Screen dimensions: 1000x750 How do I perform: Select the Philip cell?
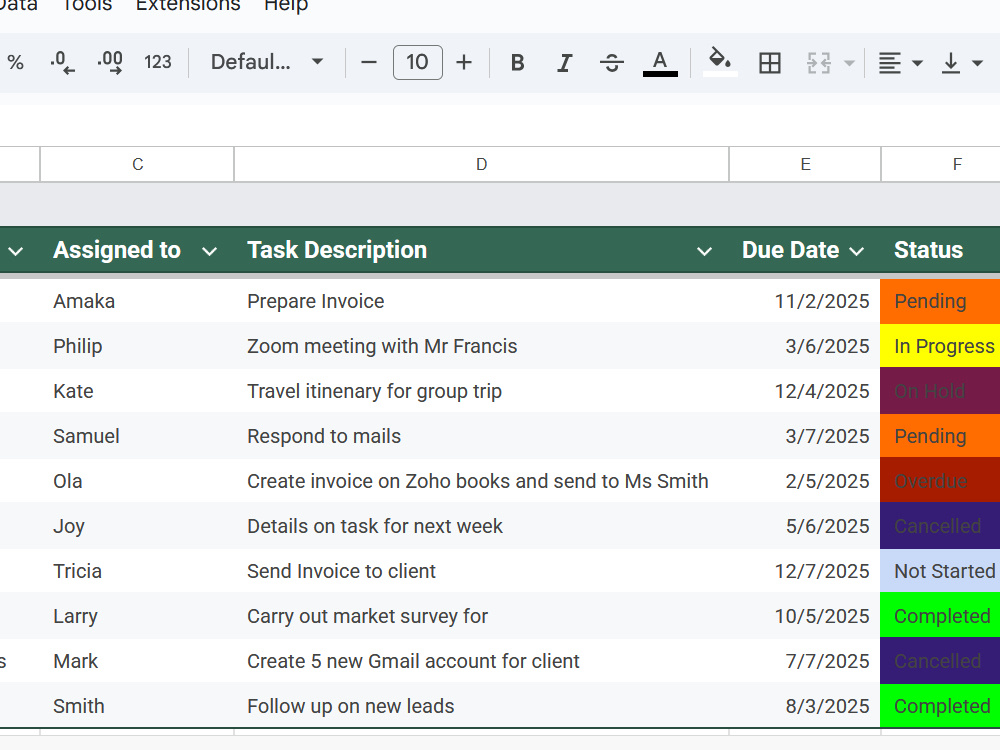(x=137, y=346)
